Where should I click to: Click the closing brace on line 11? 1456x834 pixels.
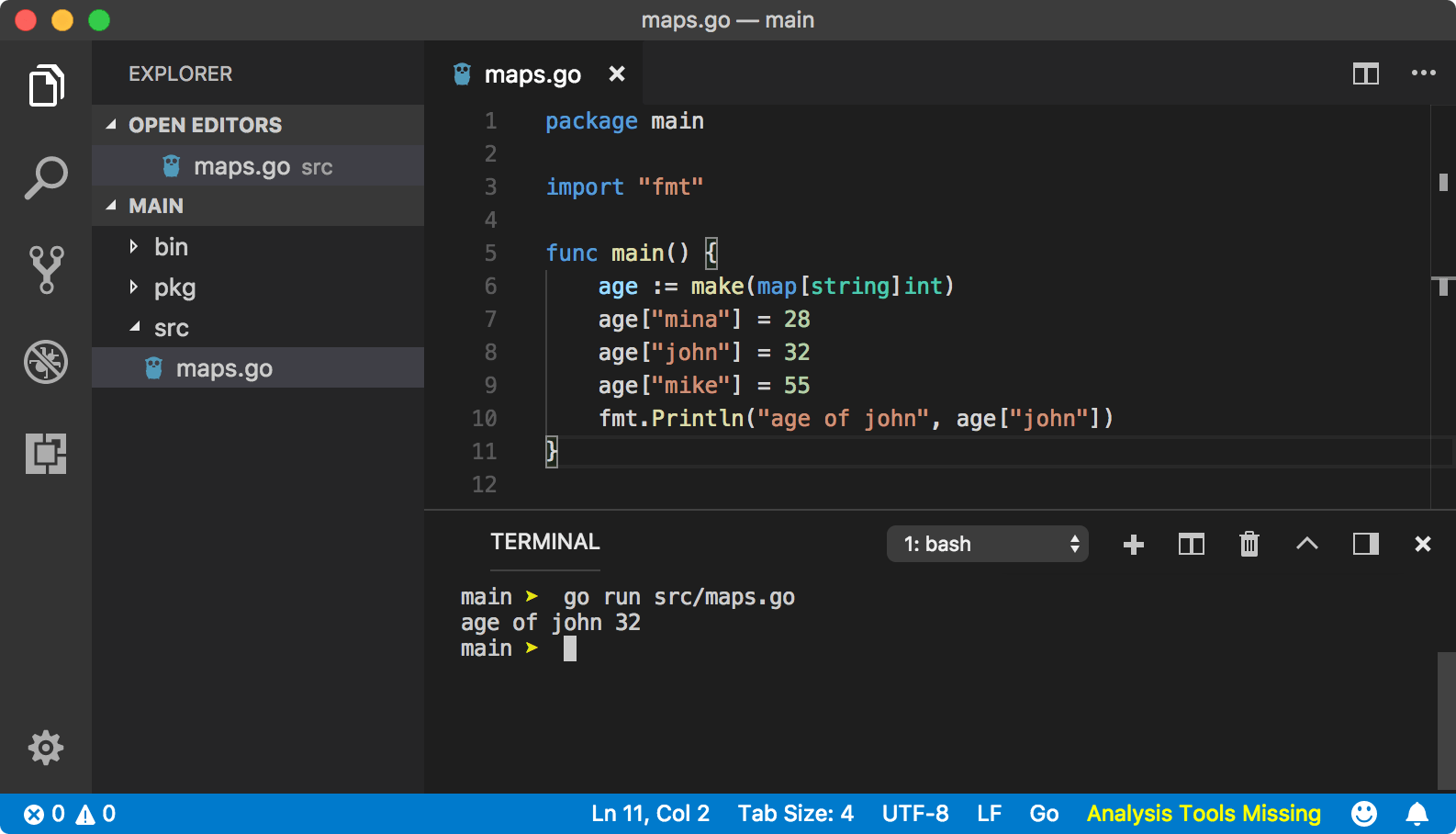(x=552, y=451)
